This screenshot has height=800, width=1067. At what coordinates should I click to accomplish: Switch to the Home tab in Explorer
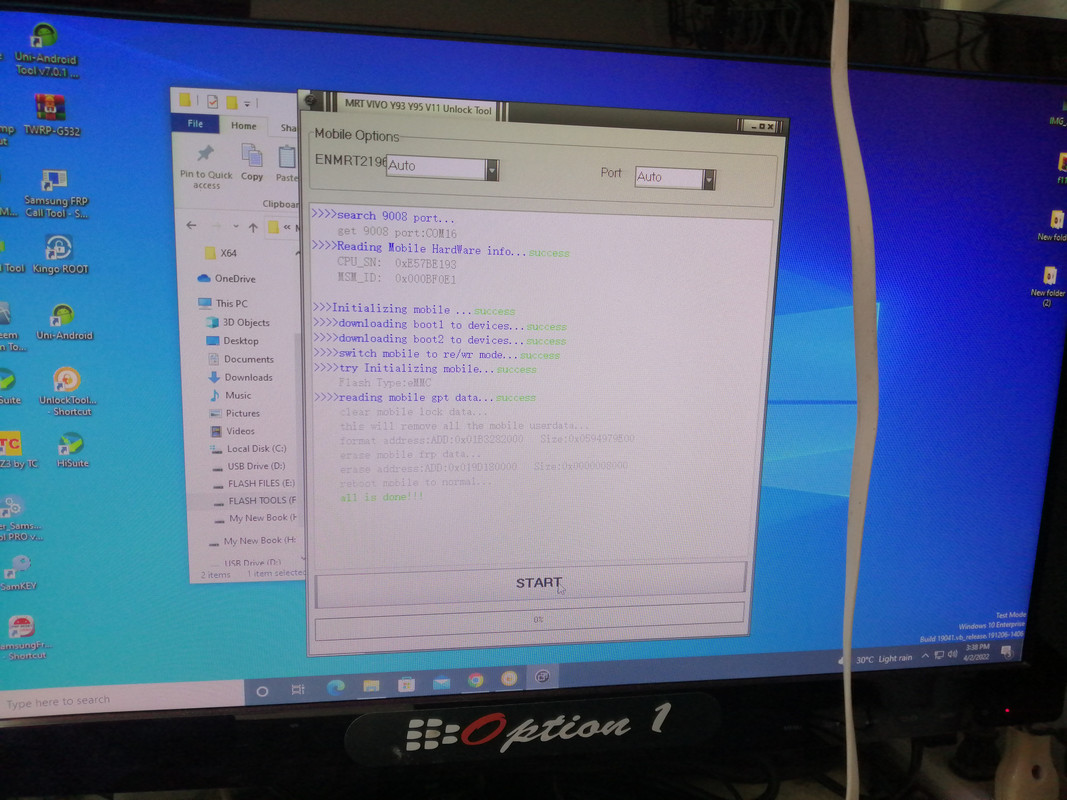pos(244,126)
